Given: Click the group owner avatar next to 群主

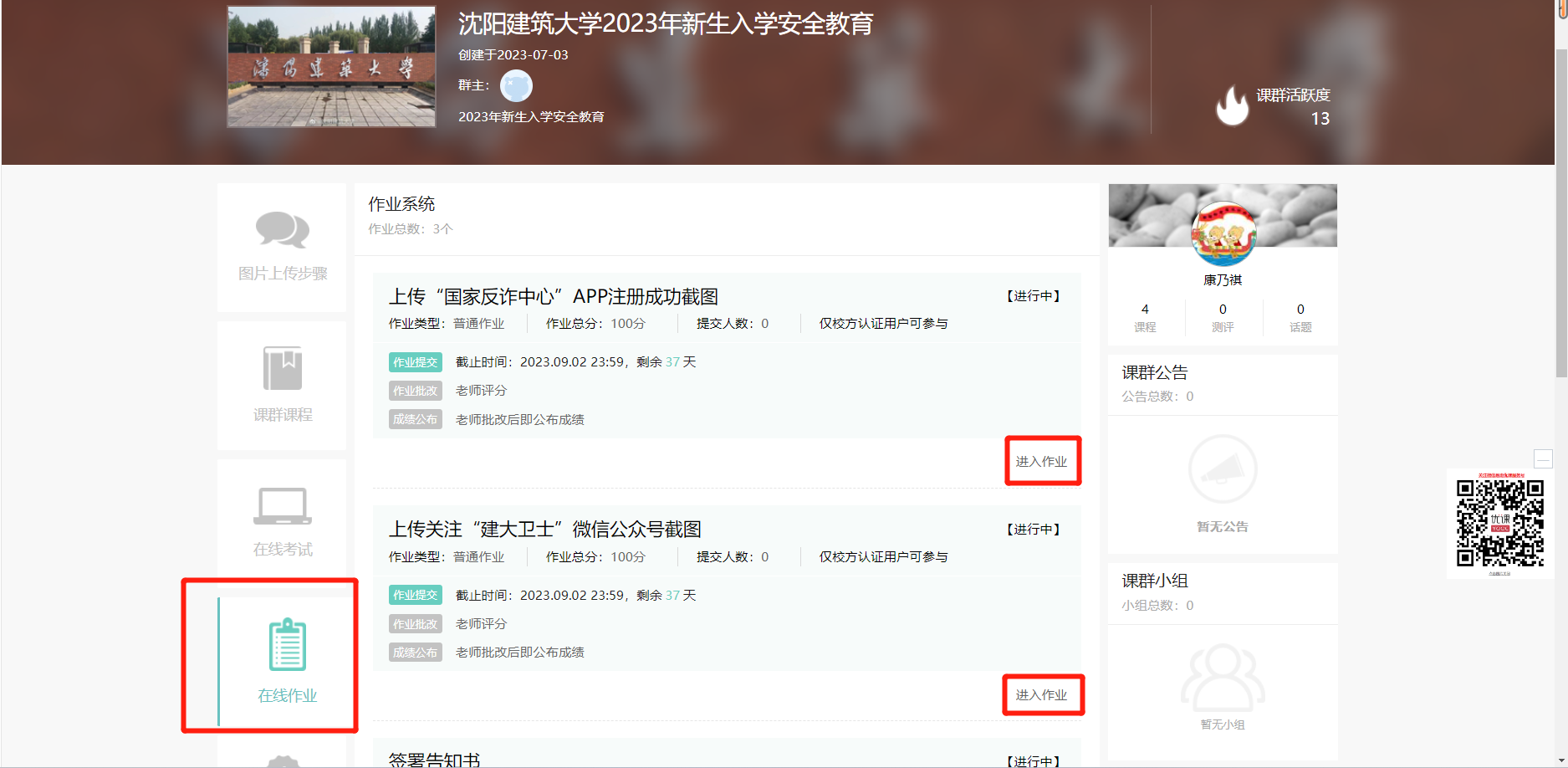Looking at the screenshot, I should [x=516, y=86].
